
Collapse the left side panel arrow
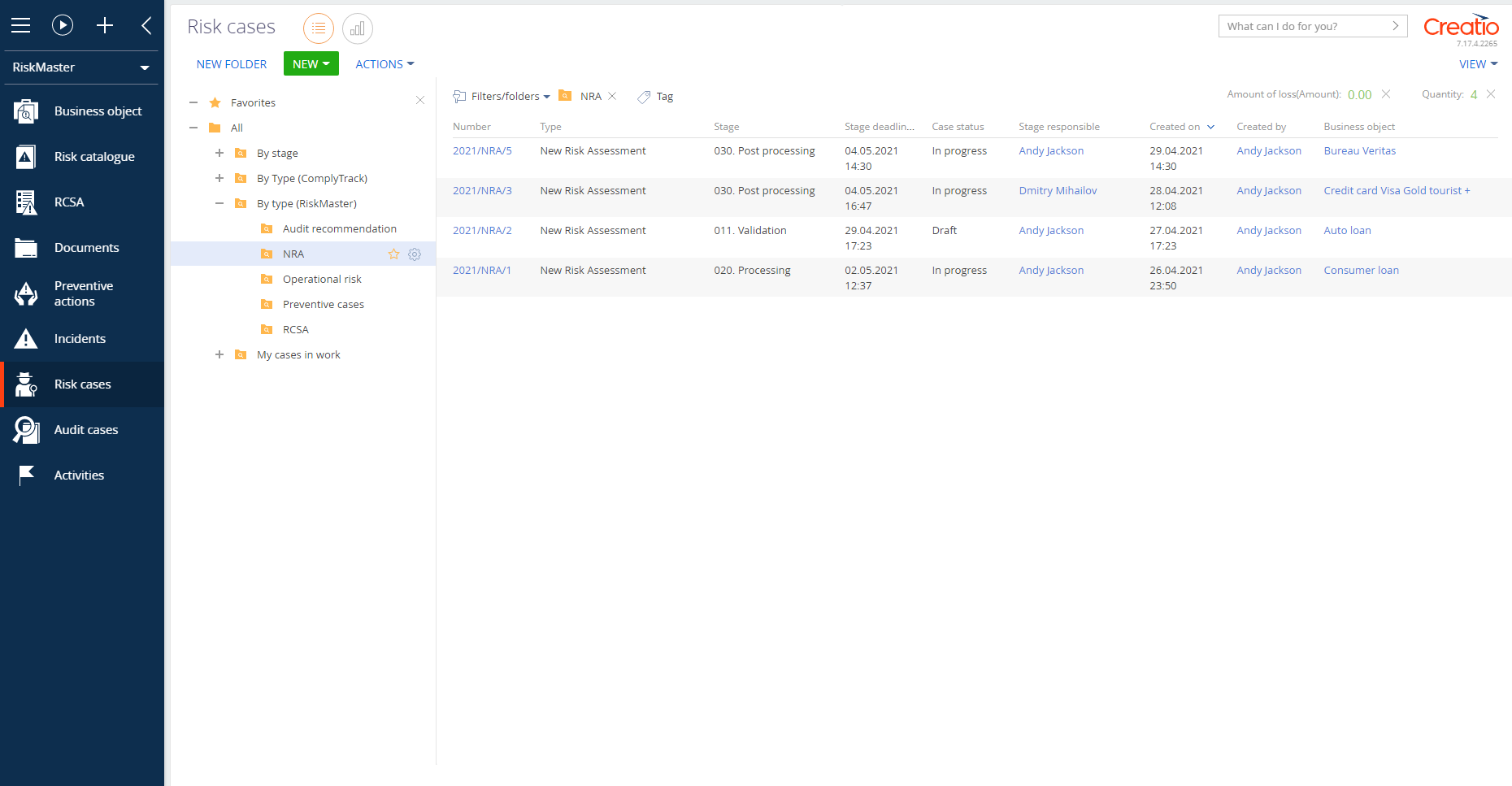click(x=146, y=25)
